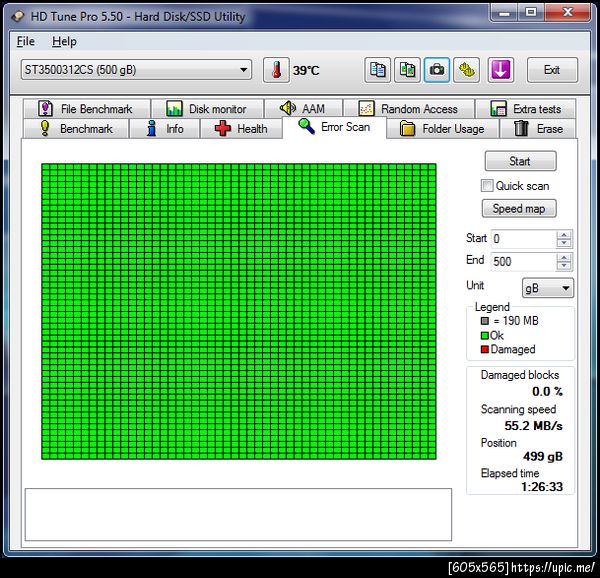The height and width of the screenshot is (578, 600).
Task: Click the purple download arrow icon
Action: [x=501, y=70]
